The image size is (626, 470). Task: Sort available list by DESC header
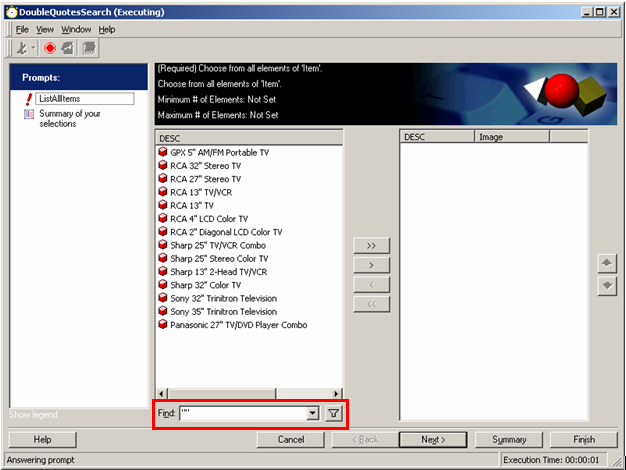coord(249,138)
